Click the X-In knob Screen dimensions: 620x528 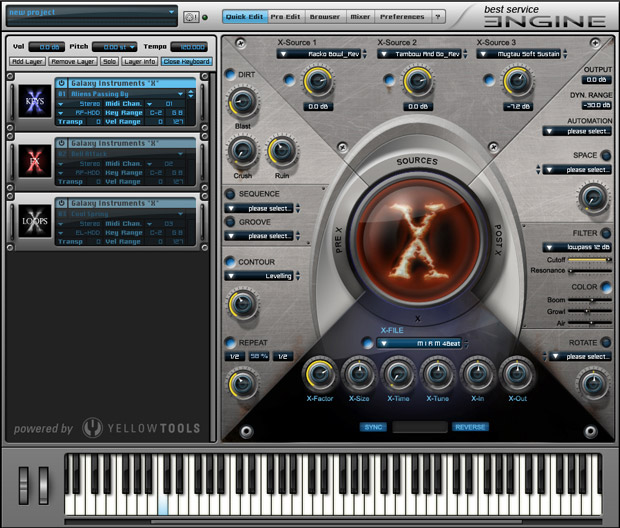coord(477,374)
